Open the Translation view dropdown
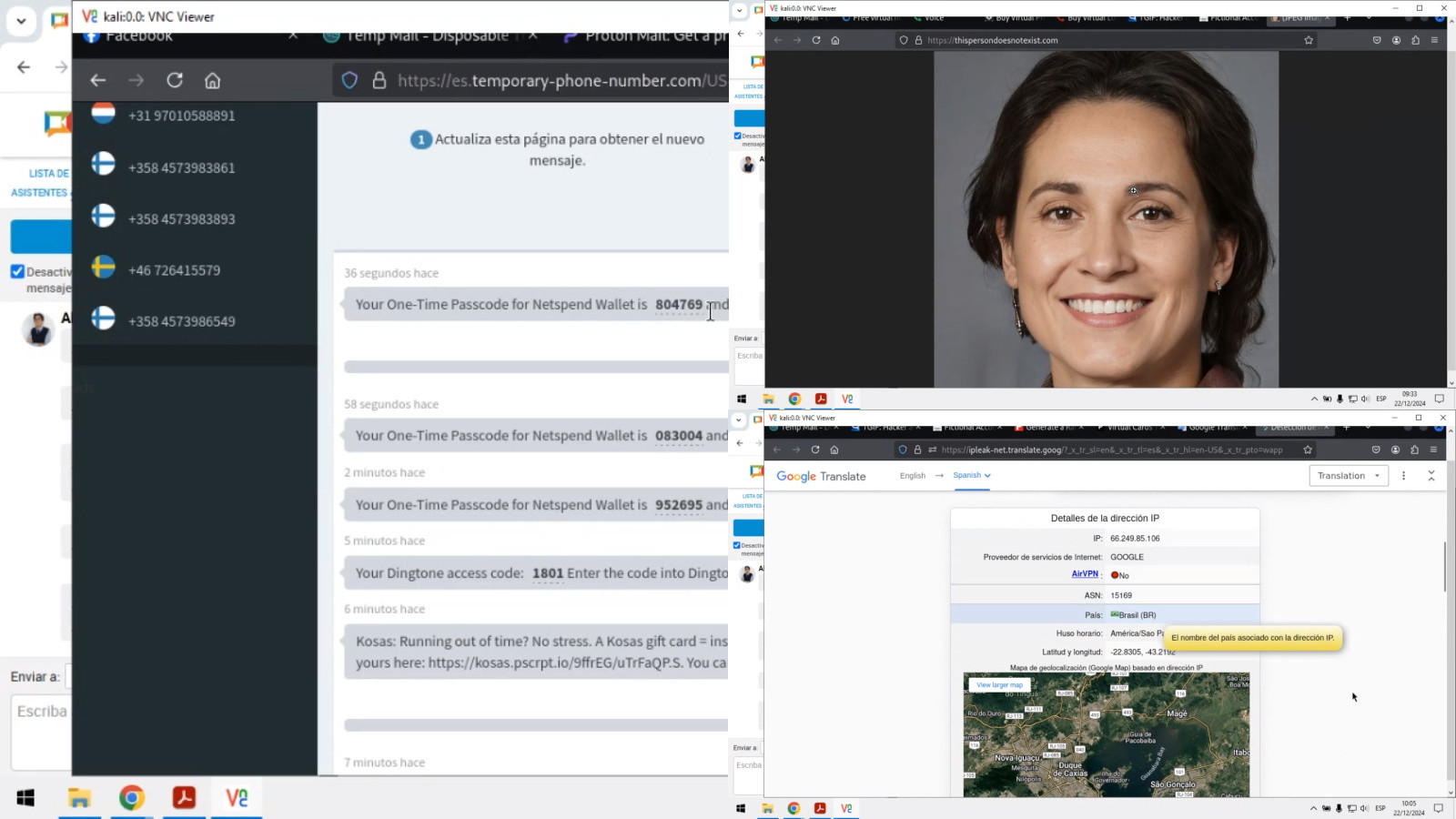This screenshot has width=1456, height=819. pos(1349,476)
